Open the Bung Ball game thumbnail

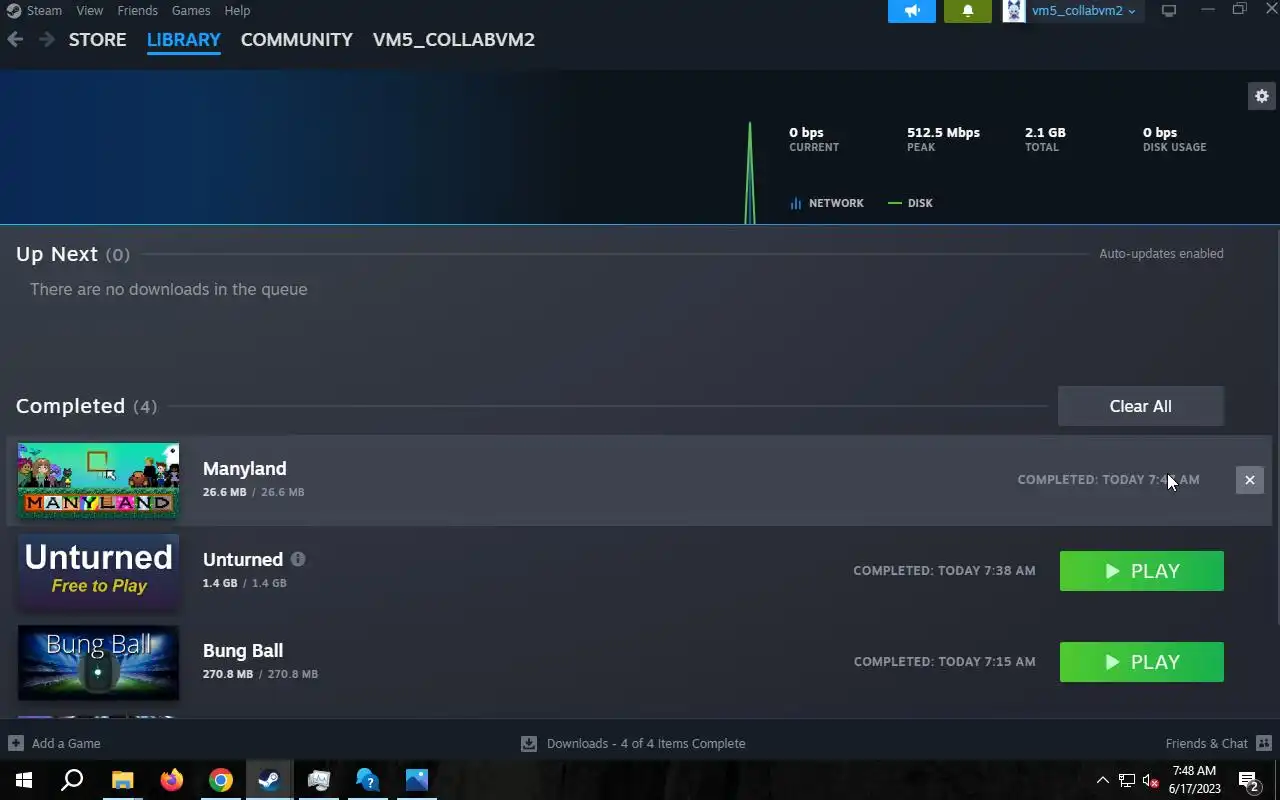click(x=98, y=662)
